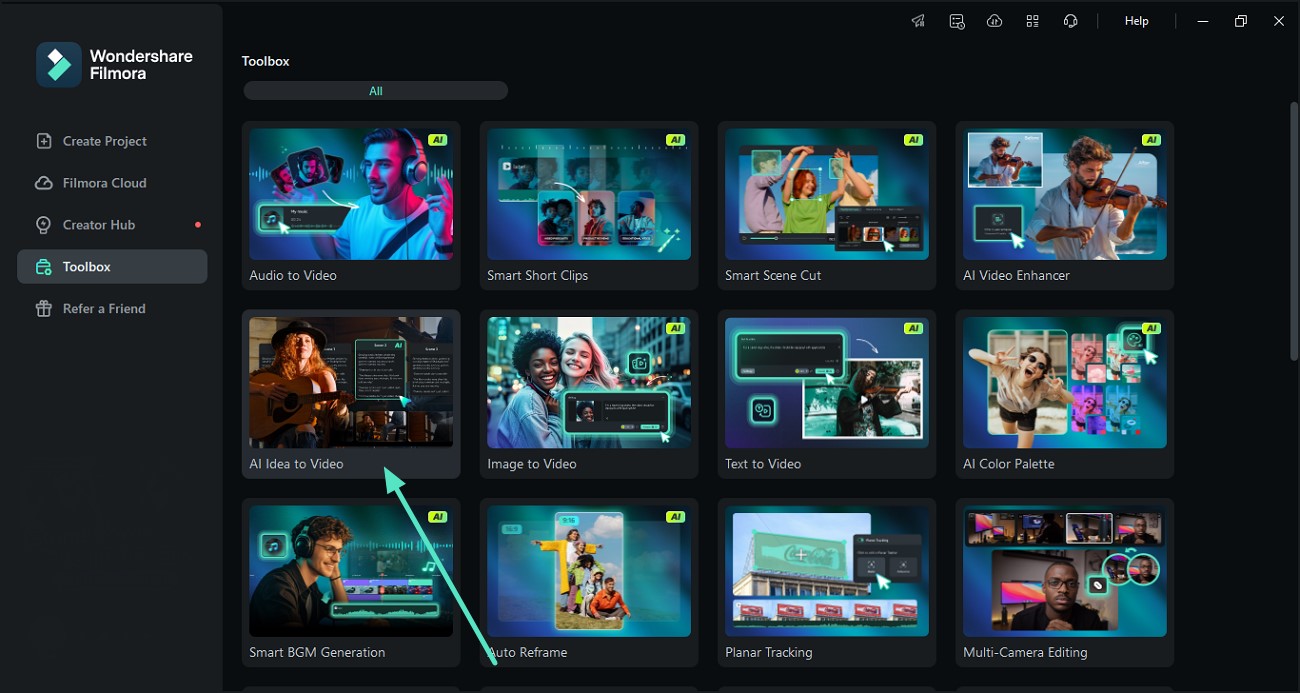Click the Create Project plus icon
Viewport: 1300px width, 693px height.
coord(43,141)
